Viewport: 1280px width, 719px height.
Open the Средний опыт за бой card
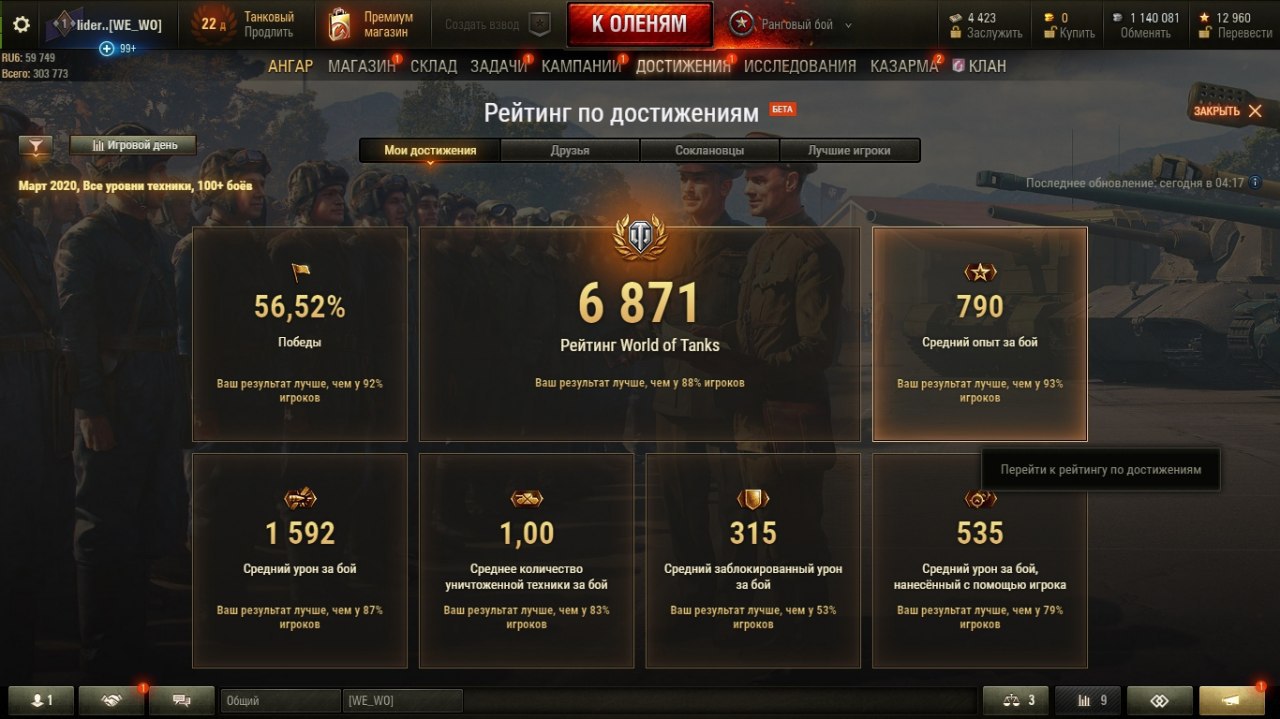pyautogui.click(x=980, y=334)
